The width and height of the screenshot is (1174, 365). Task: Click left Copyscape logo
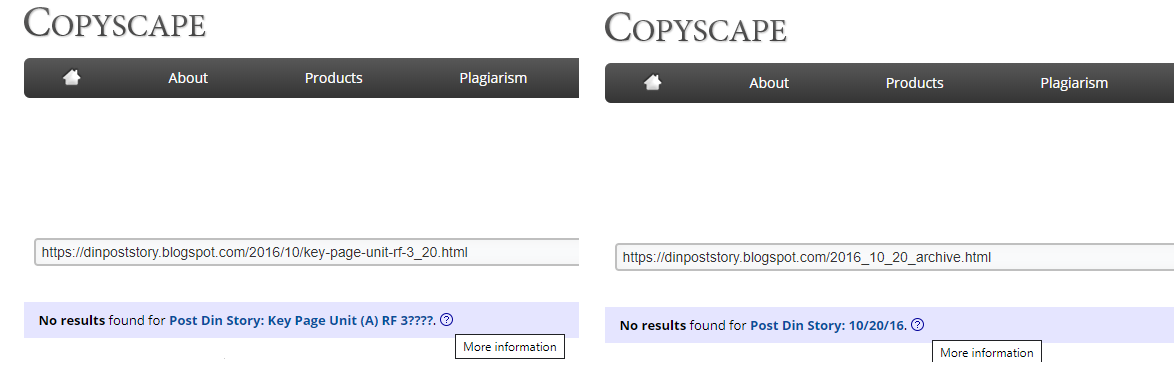click(115, 23)
